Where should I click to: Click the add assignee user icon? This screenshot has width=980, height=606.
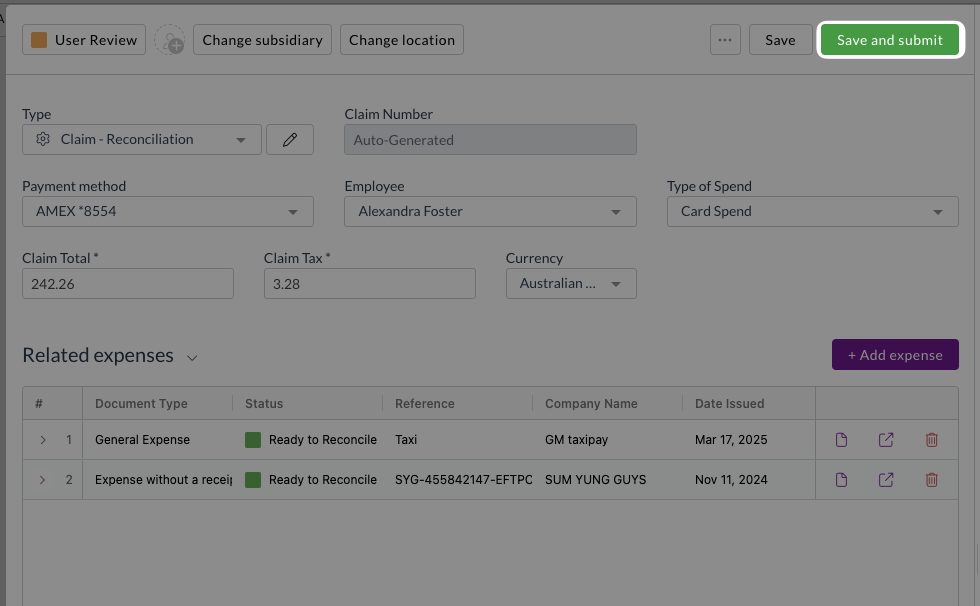170,40
